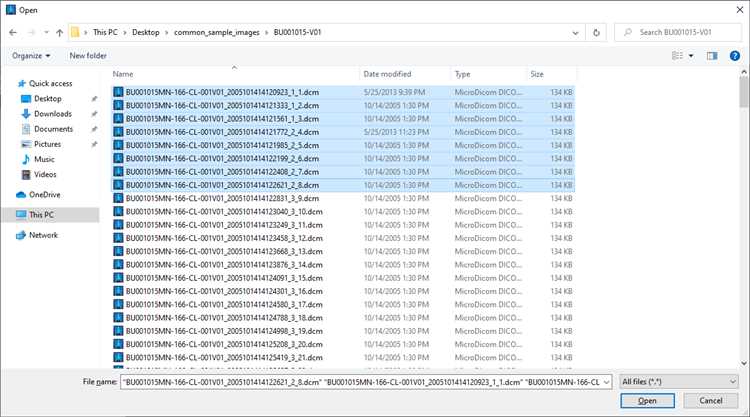The image size is (750, 417).
Task: Select file icon for ..._2_7.dcm
Action: (x=118, y=172)
